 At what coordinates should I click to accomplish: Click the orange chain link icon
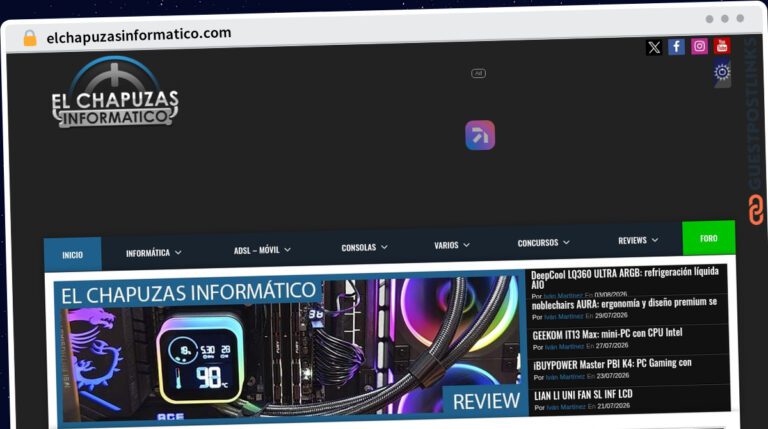coord(756,210)
